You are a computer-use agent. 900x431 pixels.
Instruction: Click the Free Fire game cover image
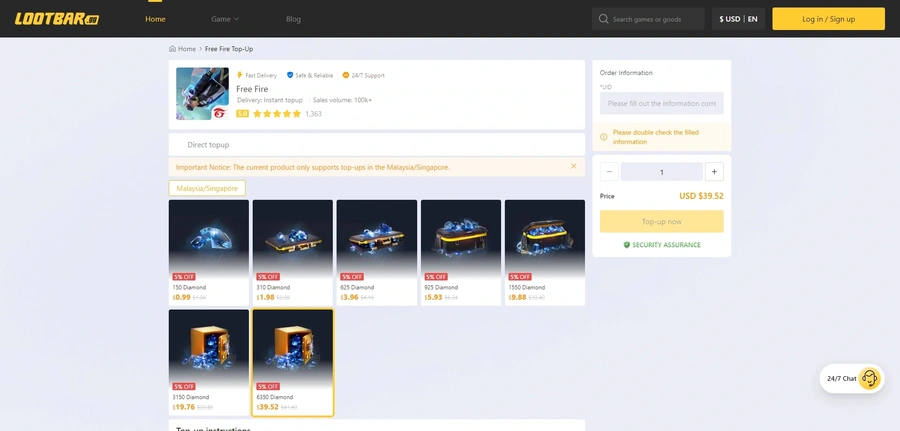tap(202, 94)
